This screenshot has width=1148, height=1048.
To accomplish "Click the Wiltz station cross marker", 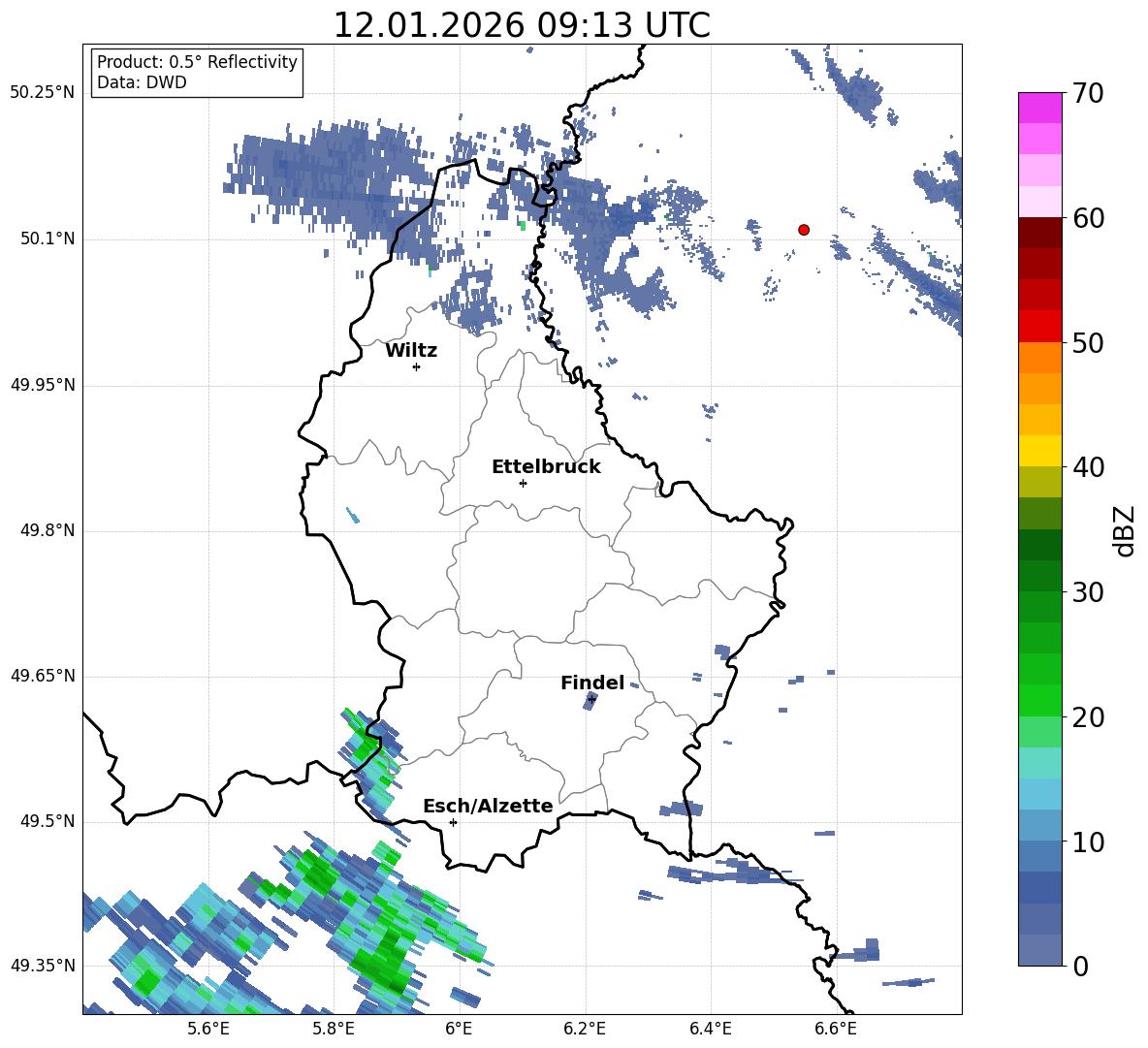I will [417, 366].
